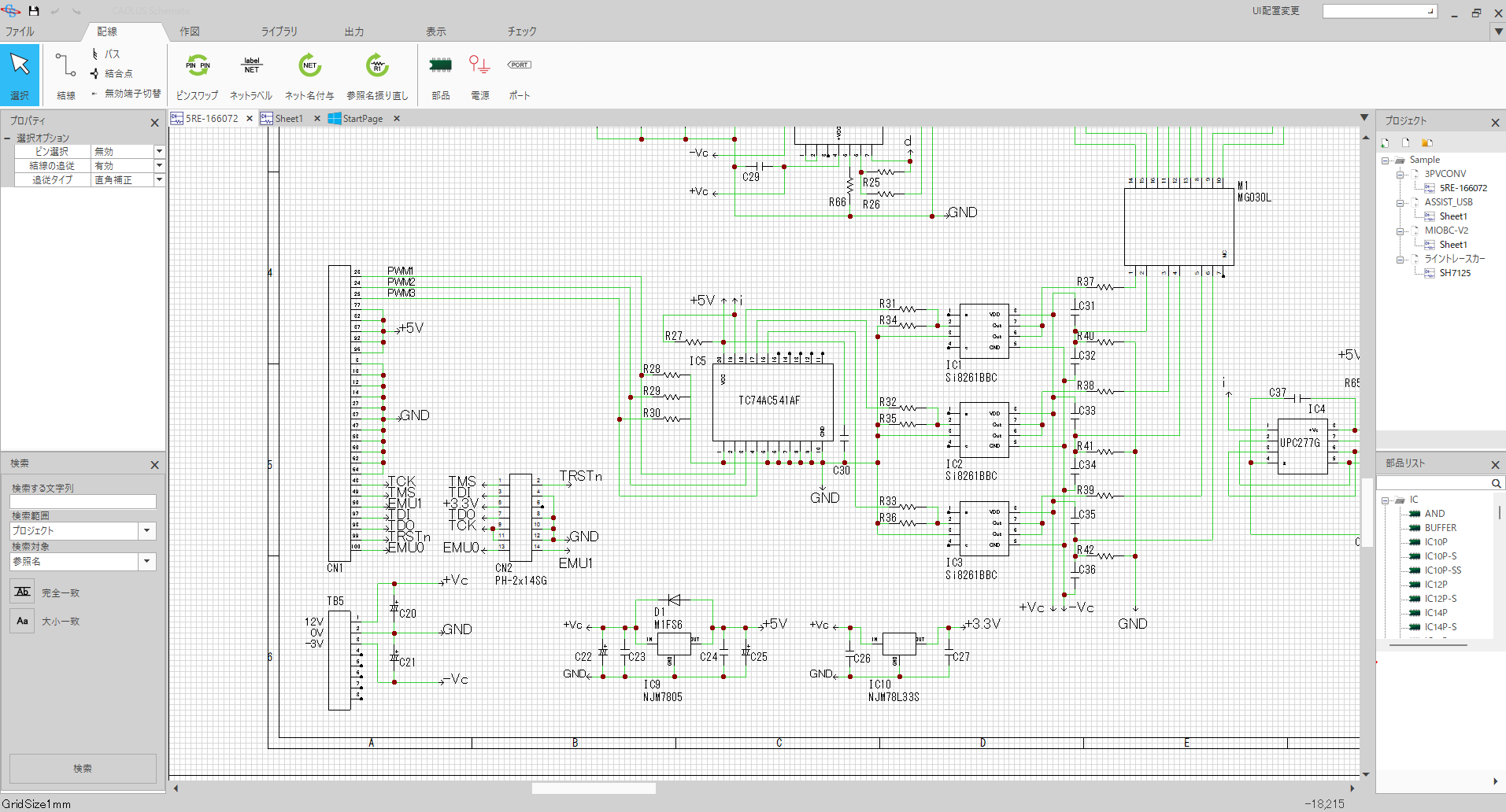Viewport: 1506px width, 812px height.
Task: Click the open folder icon in project panel
Action: [x=1426, y=142]
